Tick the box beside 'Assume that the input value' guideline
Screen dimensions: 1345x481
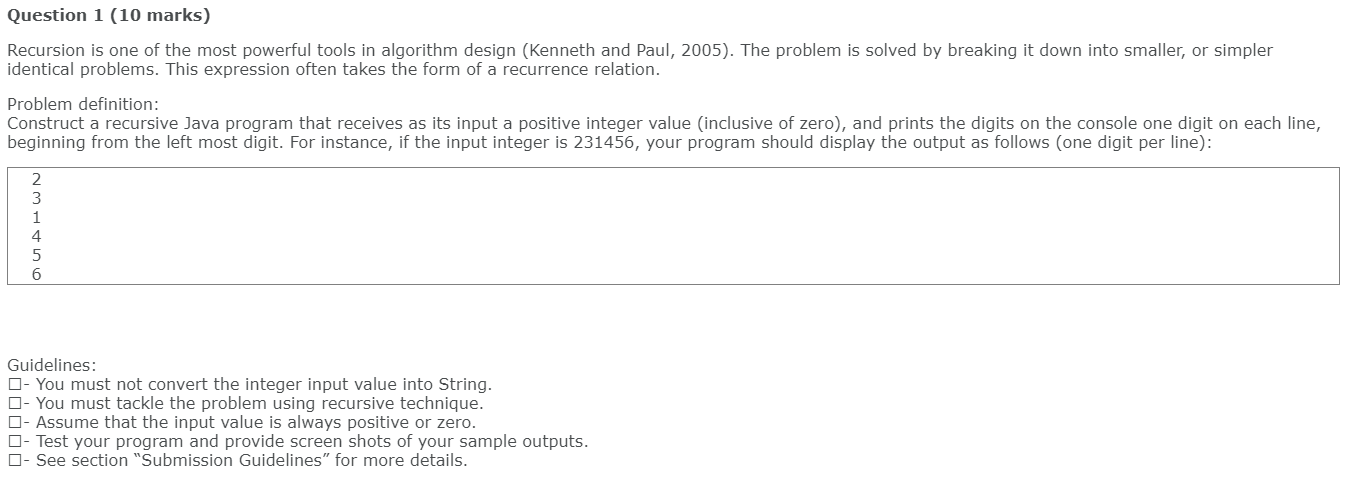tap(13, 423)
